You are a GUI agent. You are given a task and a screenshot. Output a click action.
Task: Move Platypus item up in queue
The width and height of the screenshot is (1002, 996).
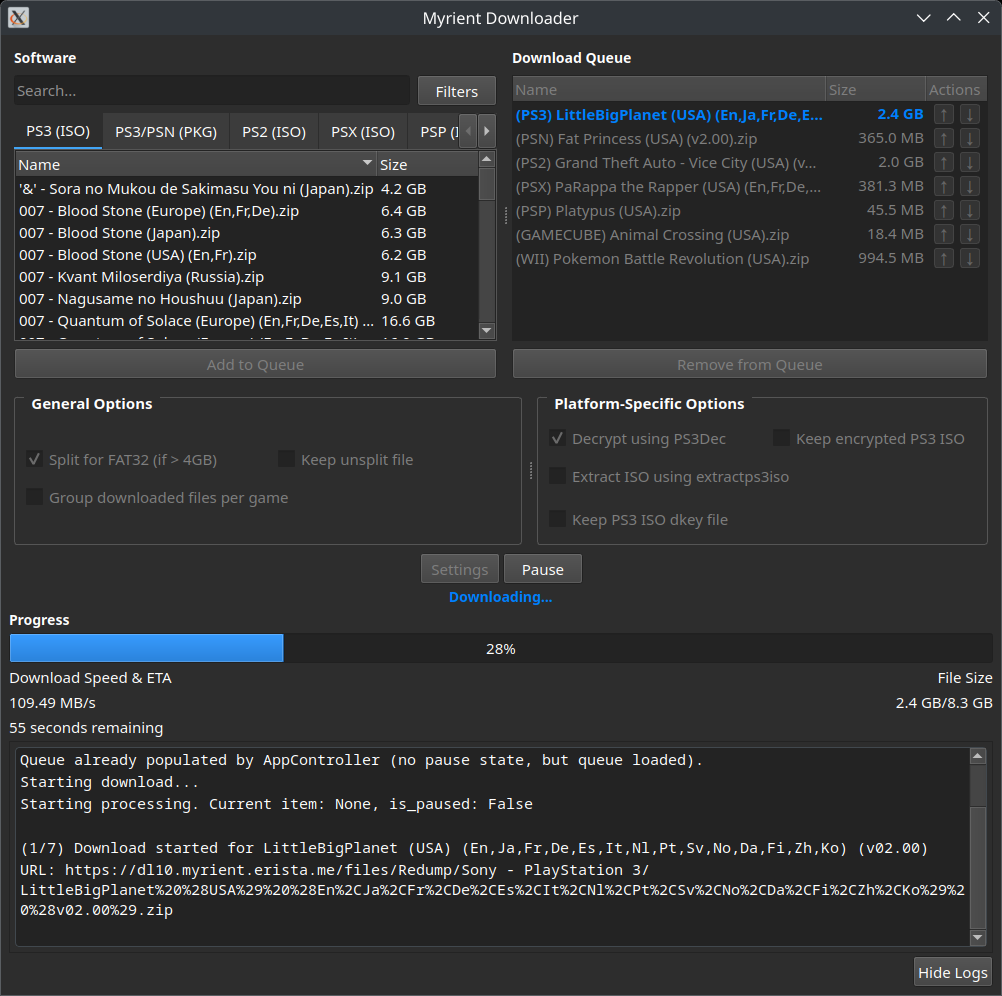943,210
